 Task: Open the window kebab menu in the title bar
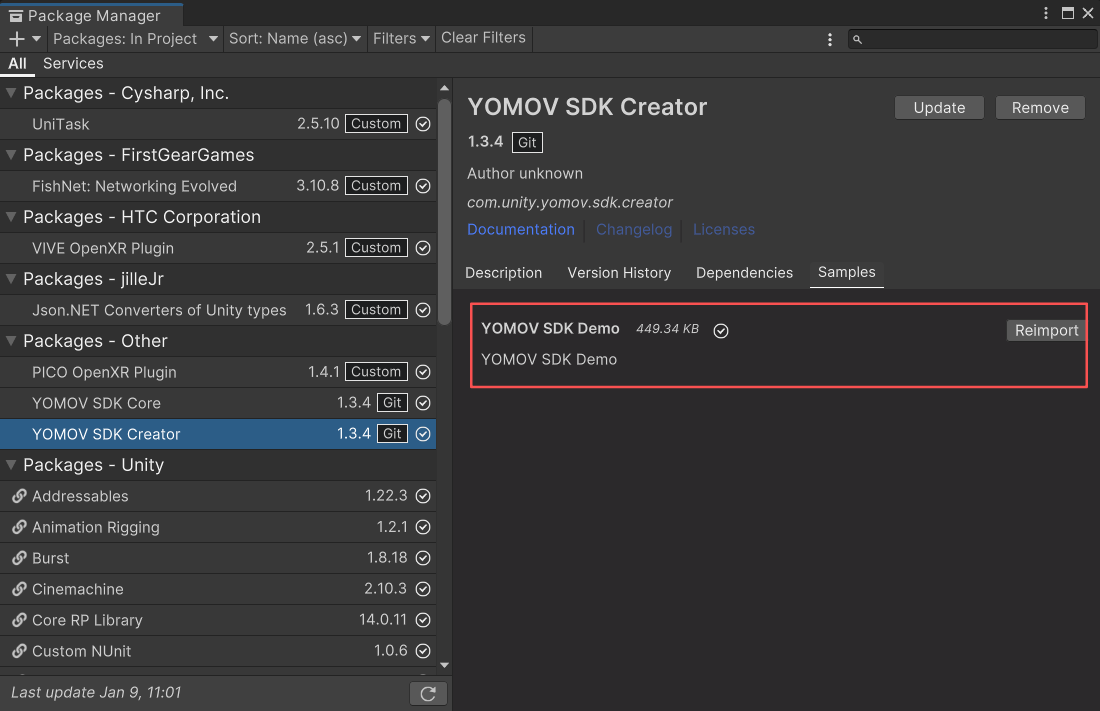coord(1045,13)
